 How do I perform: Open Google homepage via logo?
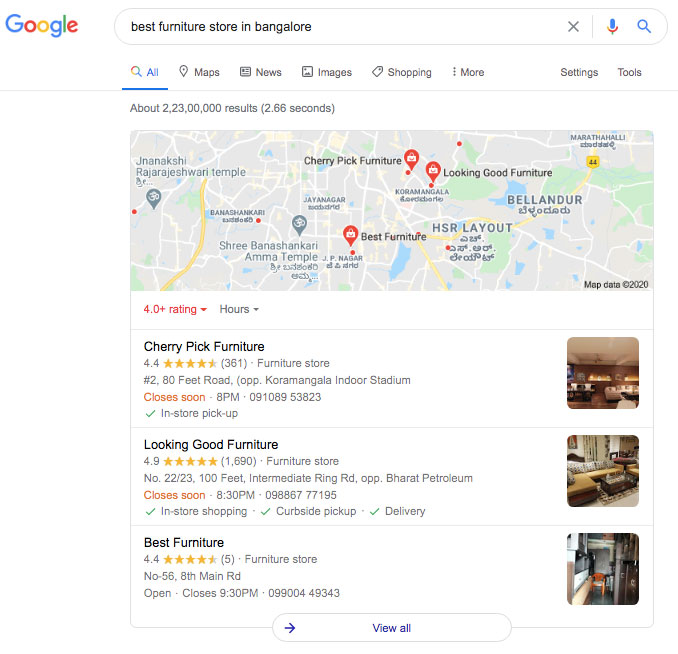[42, 25]
